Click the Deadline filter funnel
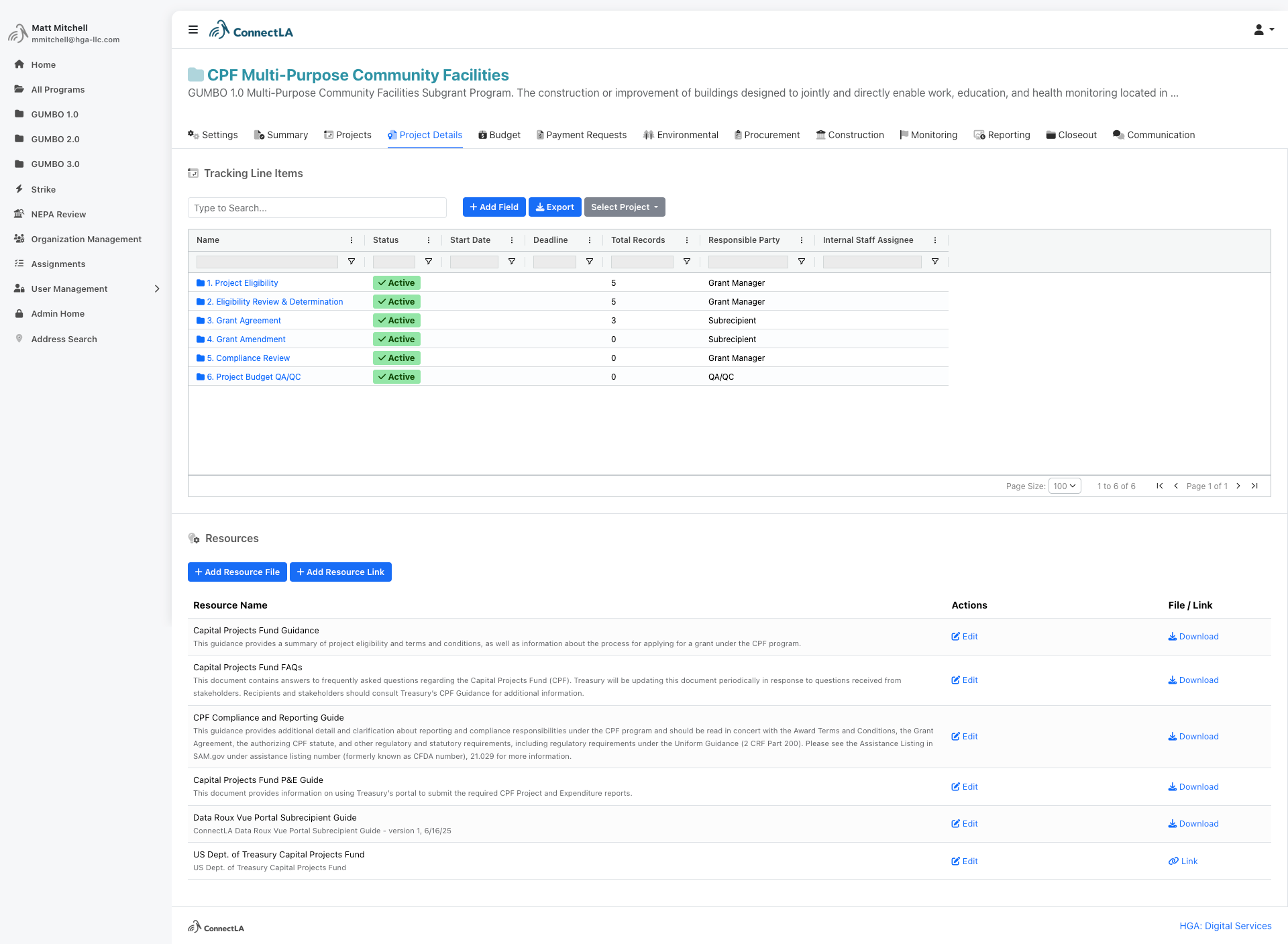 (x=590, y=262)
